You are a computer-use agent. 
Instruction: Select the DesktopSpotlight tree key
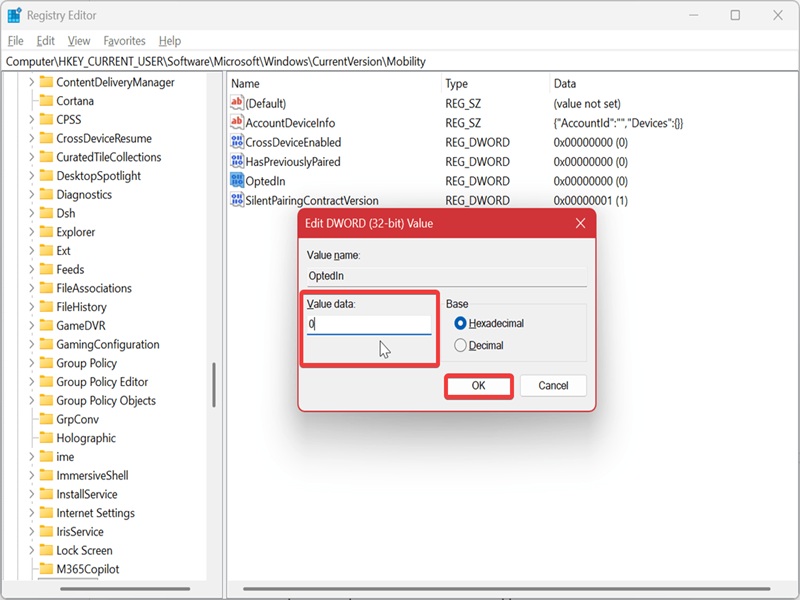click(x=98, y=176)
